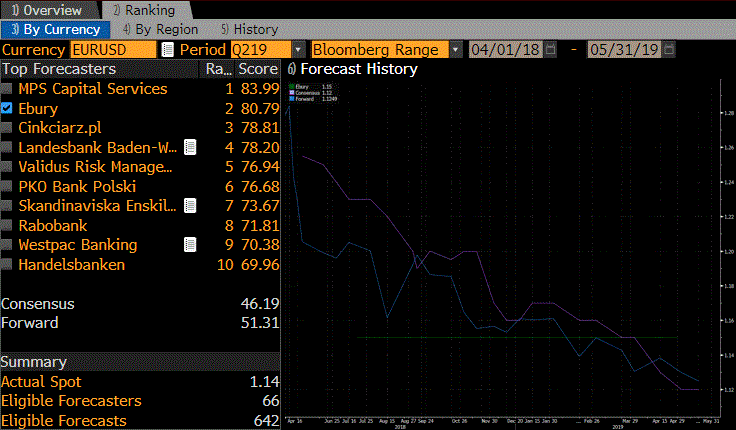This screenshot has height=430, width=736.
Task: Open the note icon next to Skandinaviska Enskil...
Action: tap(190, 206)
